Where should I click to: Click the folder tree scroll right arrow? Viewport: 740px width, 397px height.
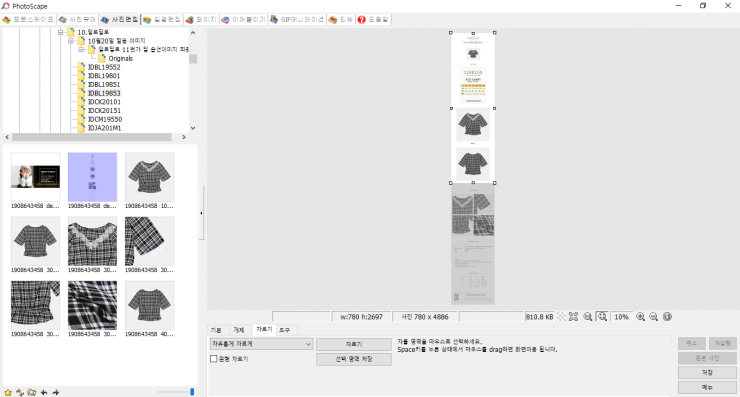(184, 137)
